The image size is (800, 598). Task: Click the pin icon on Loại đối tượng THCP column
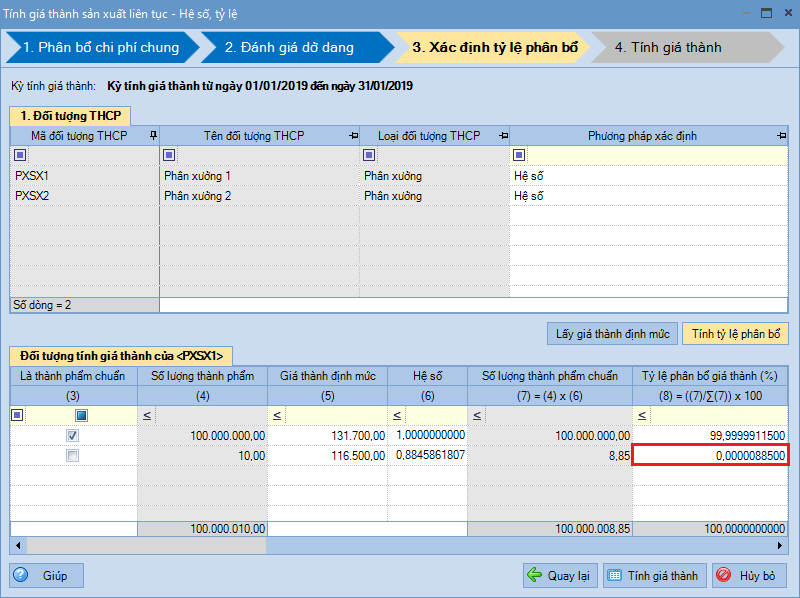(503, 136)
